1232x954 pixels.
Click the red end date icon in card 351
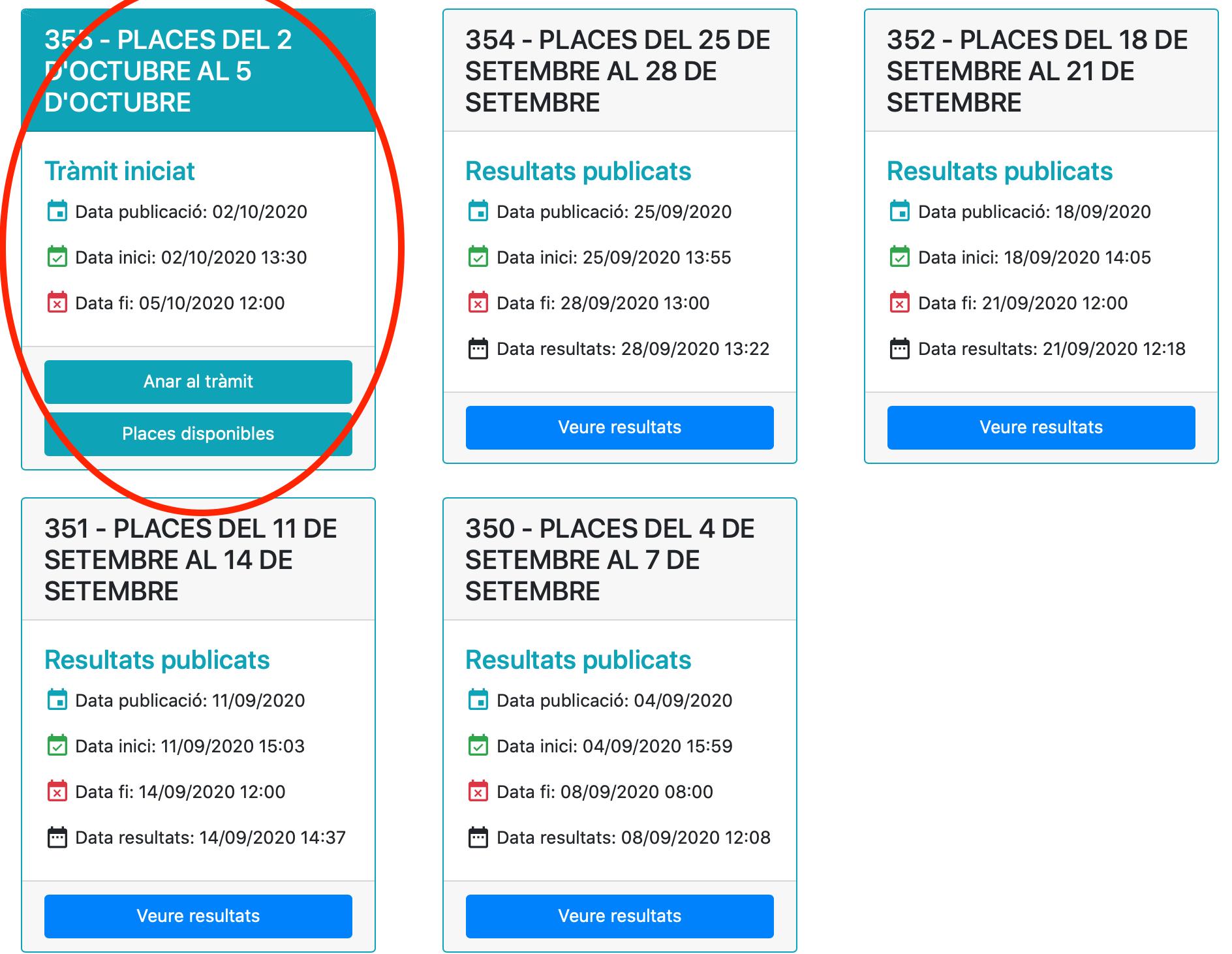[57, 792]
